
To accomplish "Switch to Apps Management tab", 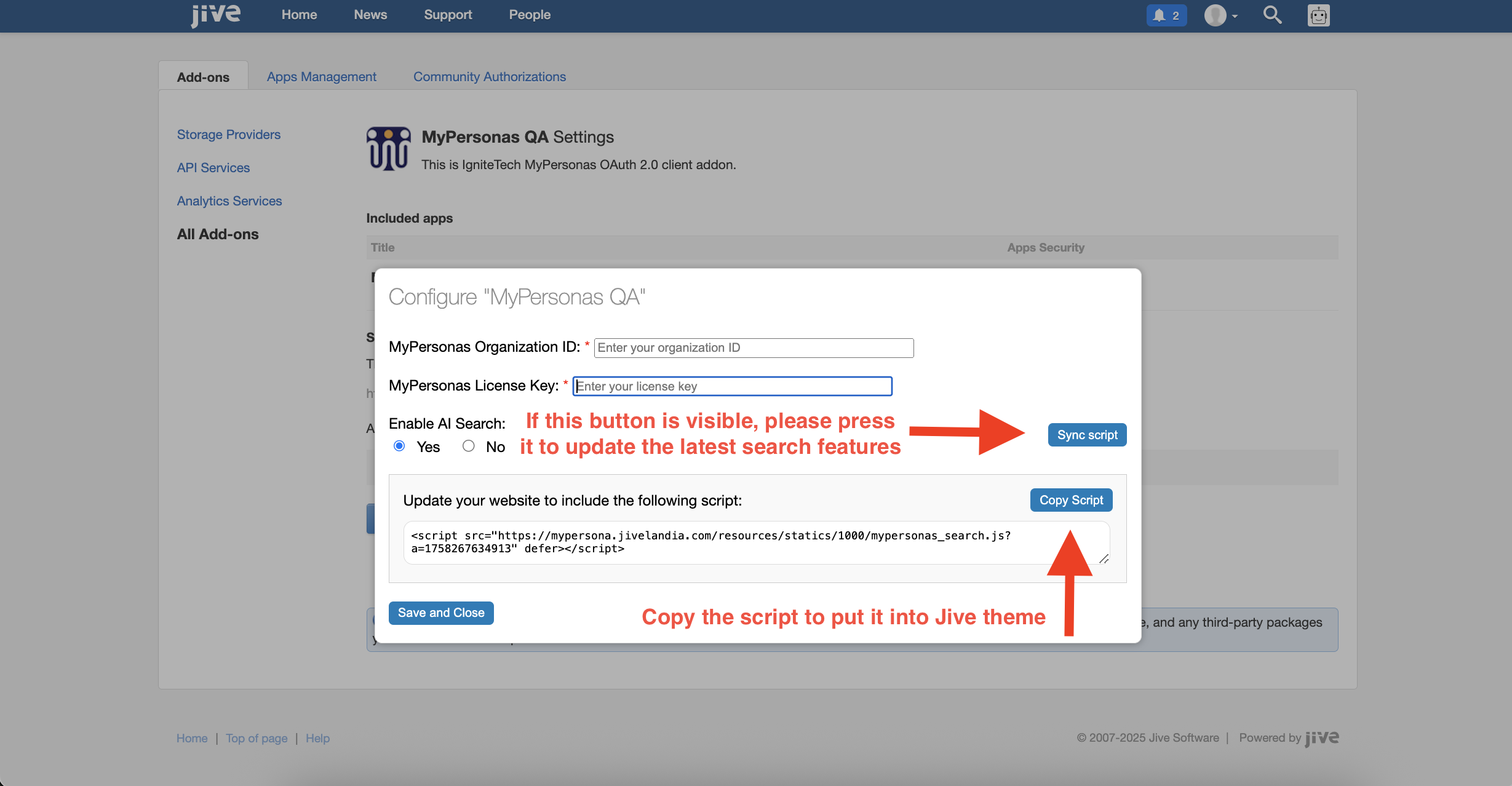I will (321, 76).
